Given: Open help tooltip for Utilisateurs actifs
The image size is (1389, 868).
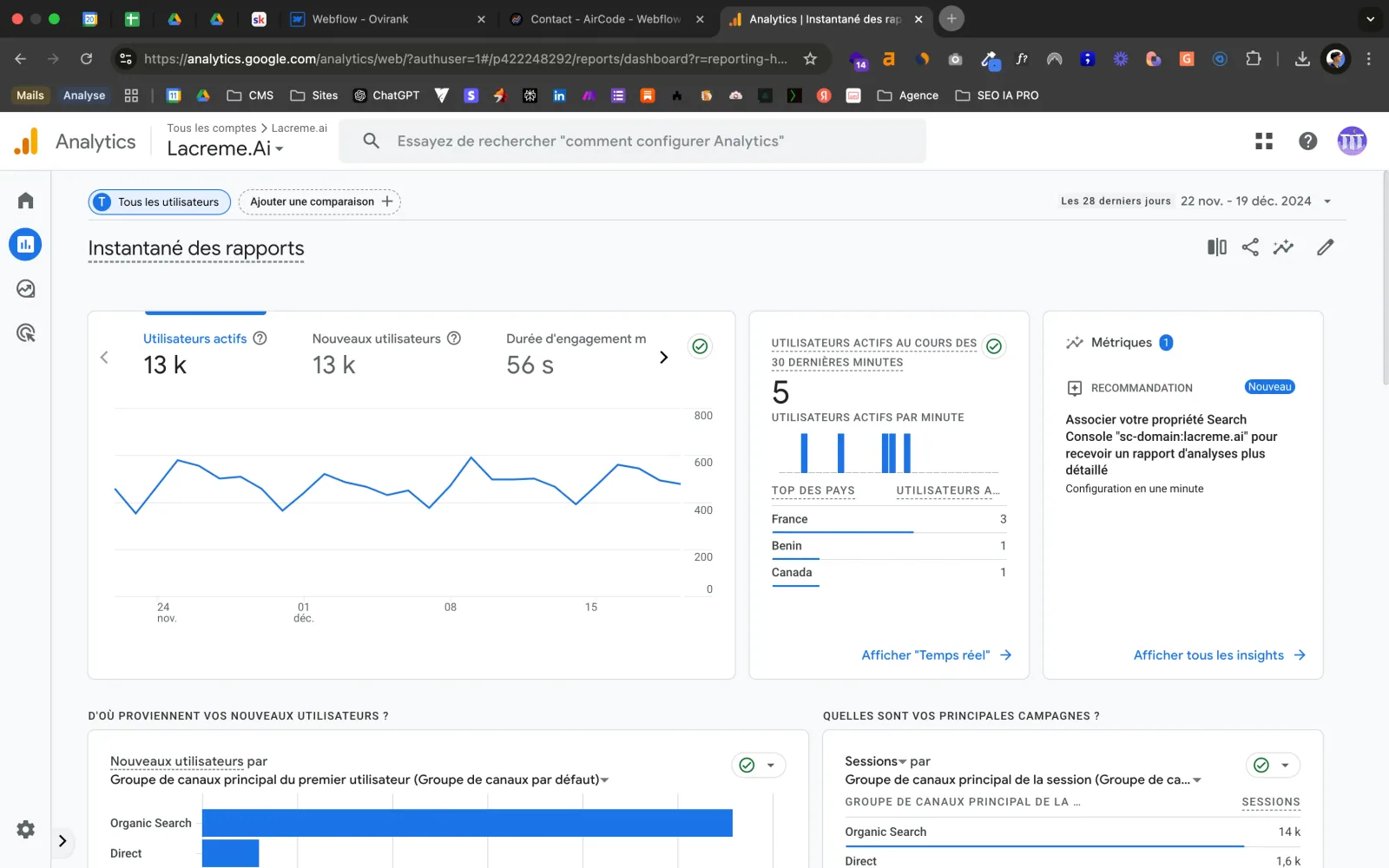Looking at the screenshot, I should click(260, 339).
